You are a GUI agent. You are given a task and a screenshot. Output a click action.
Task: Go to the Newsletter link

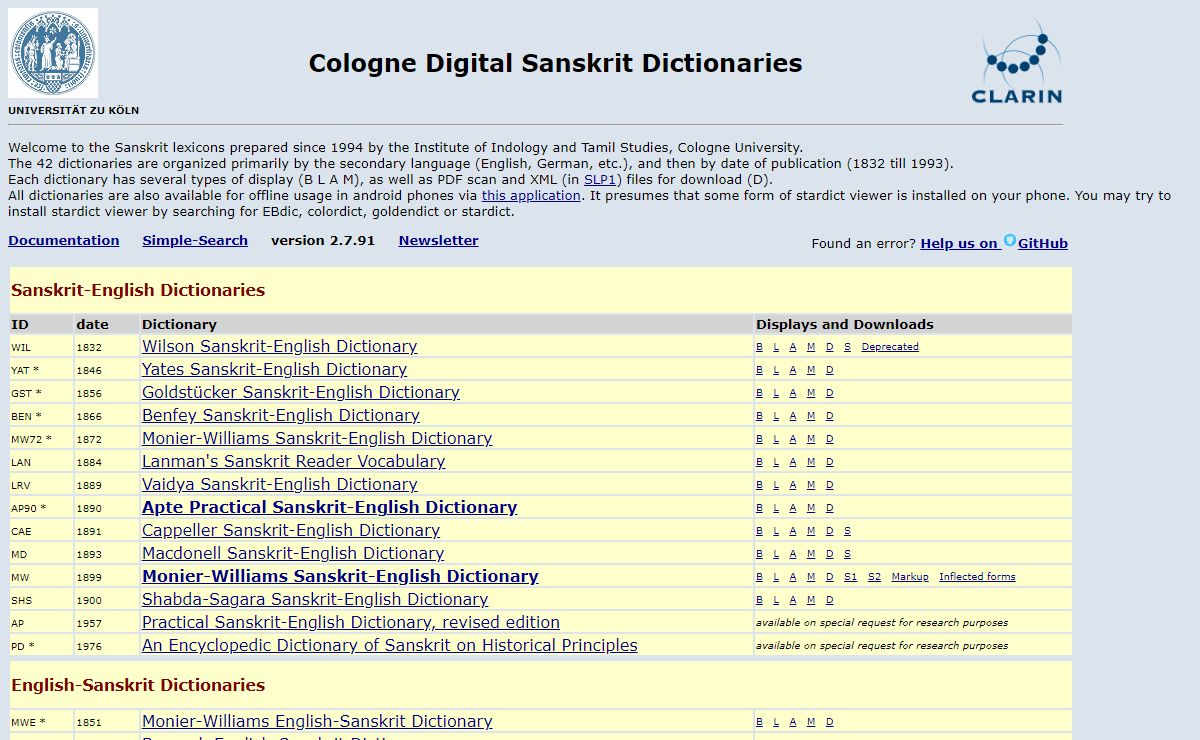point(438,241)
